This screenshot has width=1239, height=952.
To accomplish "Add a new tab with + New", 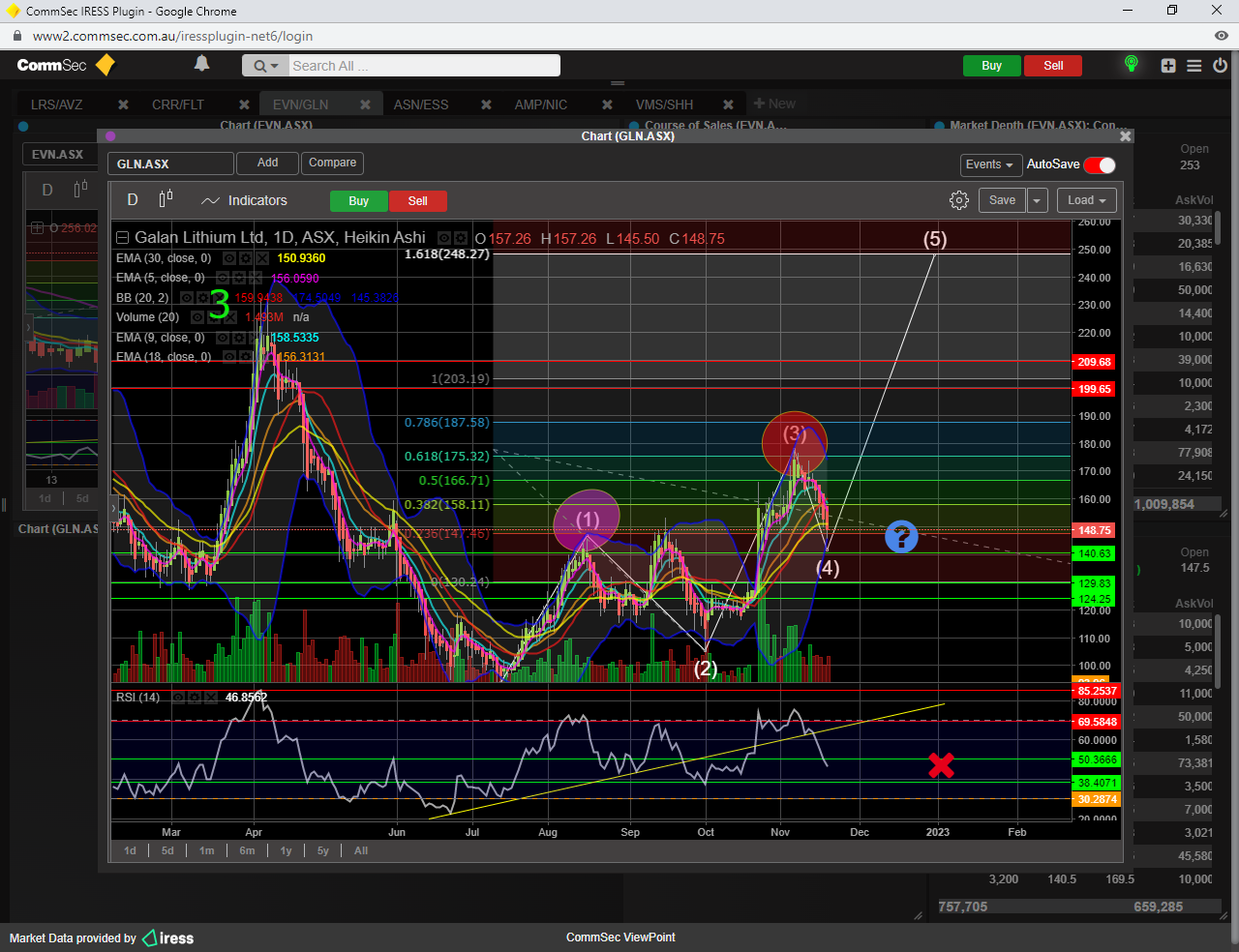I will 774,104.
